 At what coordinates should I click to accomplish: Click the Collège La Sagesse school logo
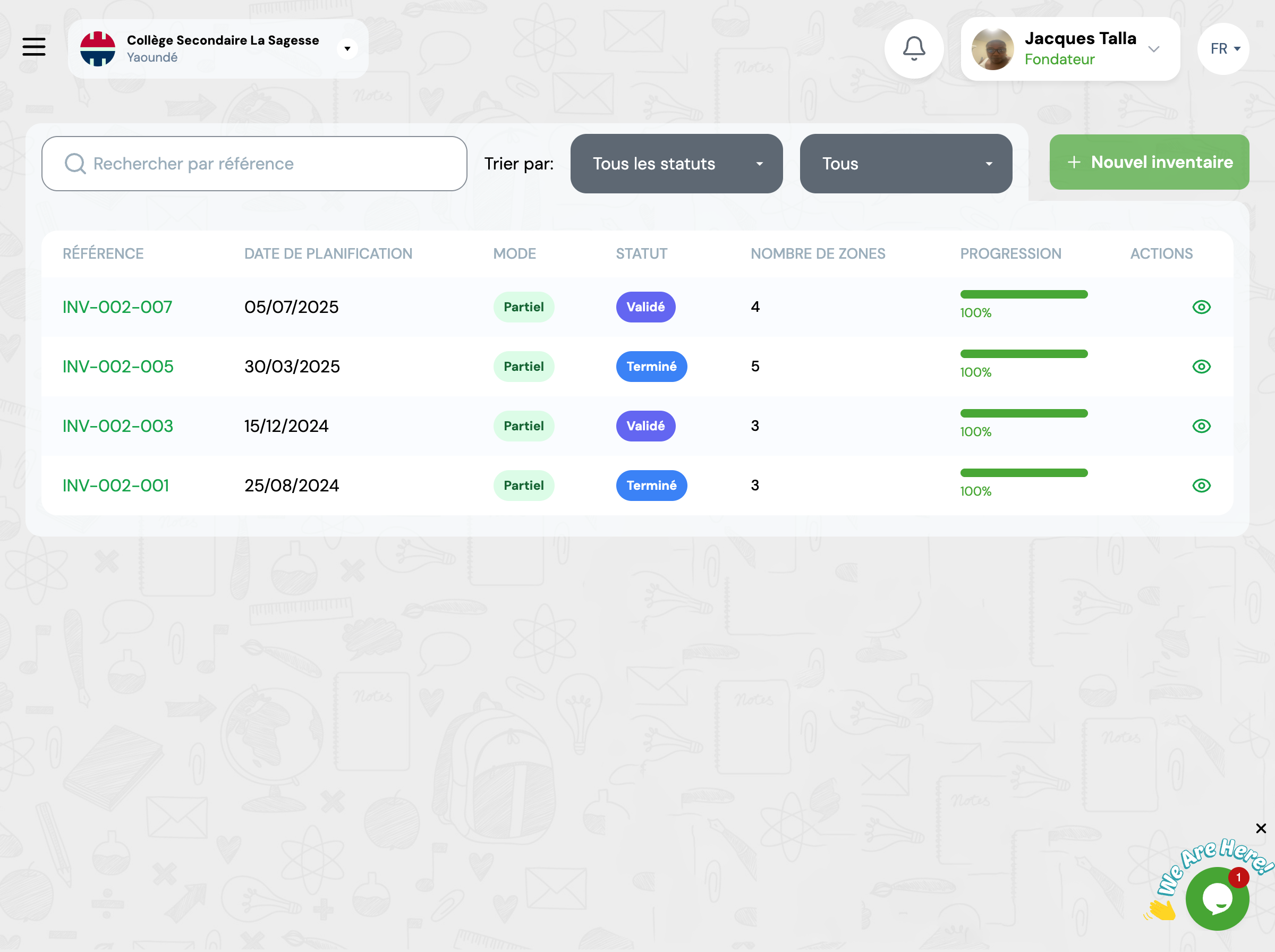click(x=97, y=49)
